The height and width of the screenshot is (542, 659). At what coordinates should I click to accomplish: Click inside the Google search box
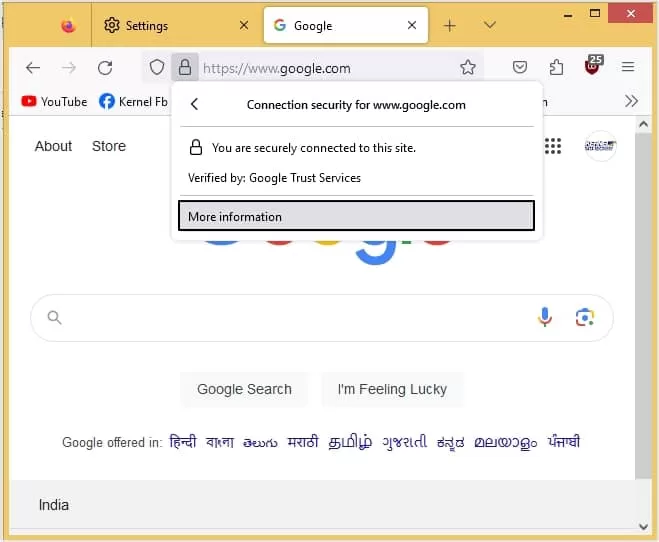click(294, 318)
